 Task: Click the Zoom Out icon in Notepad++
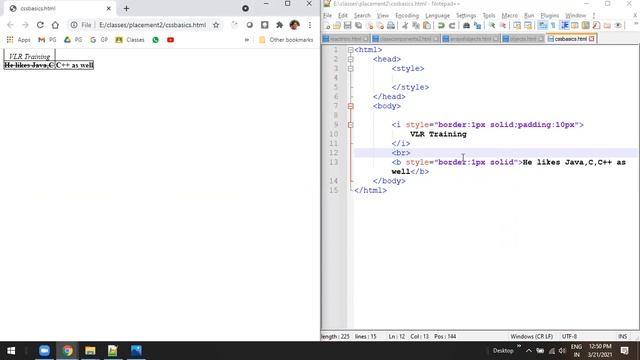click(x=503, y=26)
